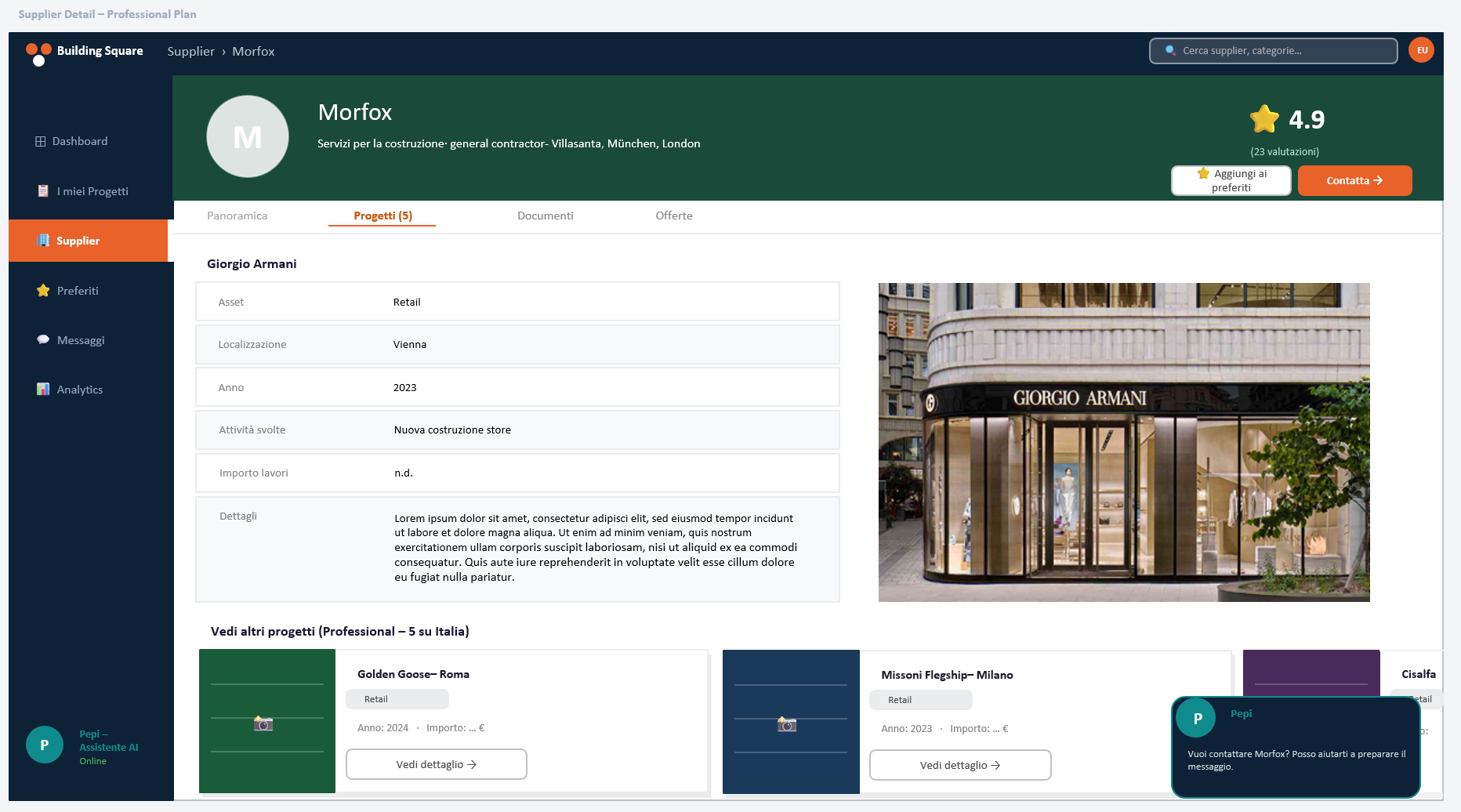
Task: Click the gold rating star icon
Action: pos(1264,119)
